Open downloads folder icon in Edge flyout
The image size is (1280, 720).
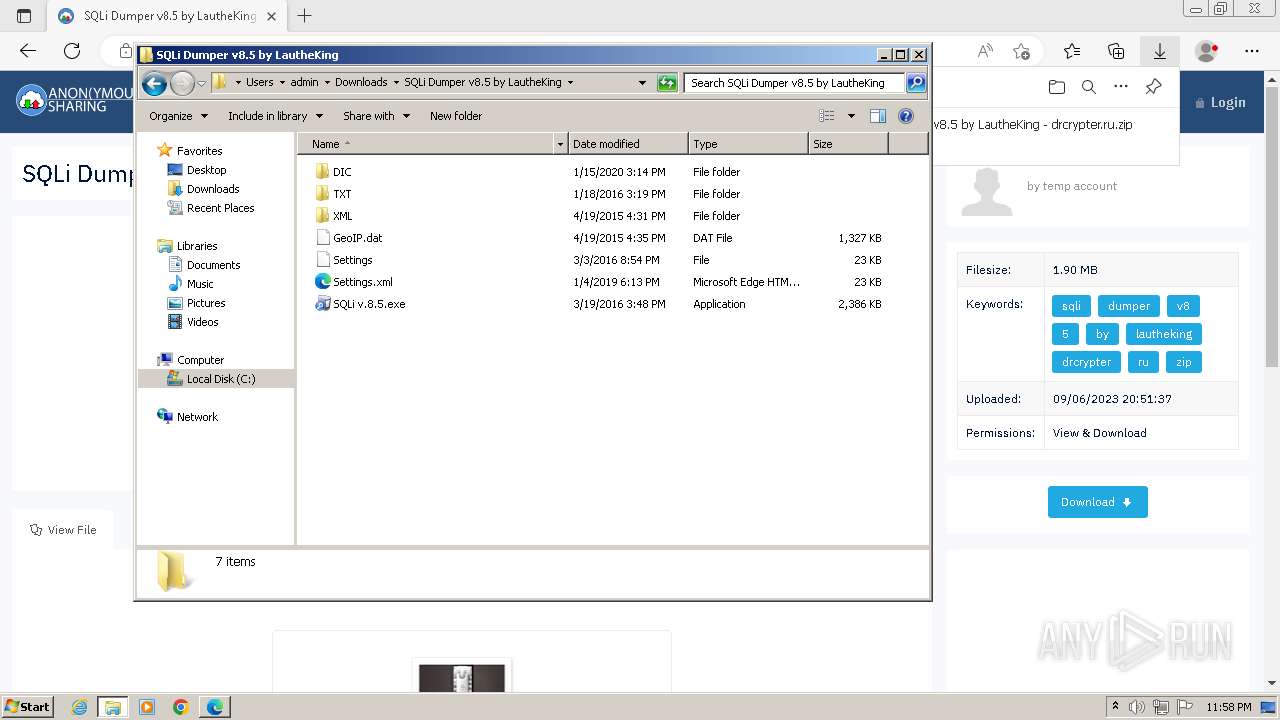tap(1057, 87)
